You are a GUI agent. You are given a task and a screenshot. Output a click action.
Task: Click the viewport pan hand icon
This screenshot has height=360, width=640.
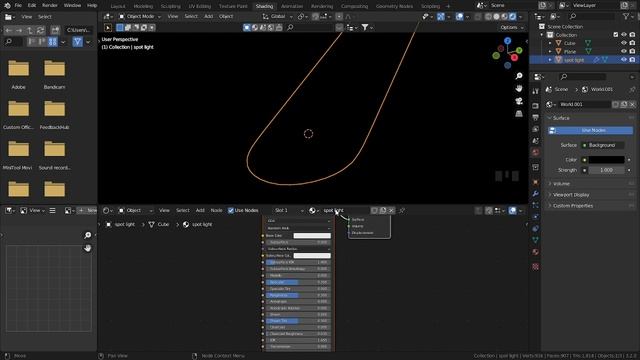[519, 89]
